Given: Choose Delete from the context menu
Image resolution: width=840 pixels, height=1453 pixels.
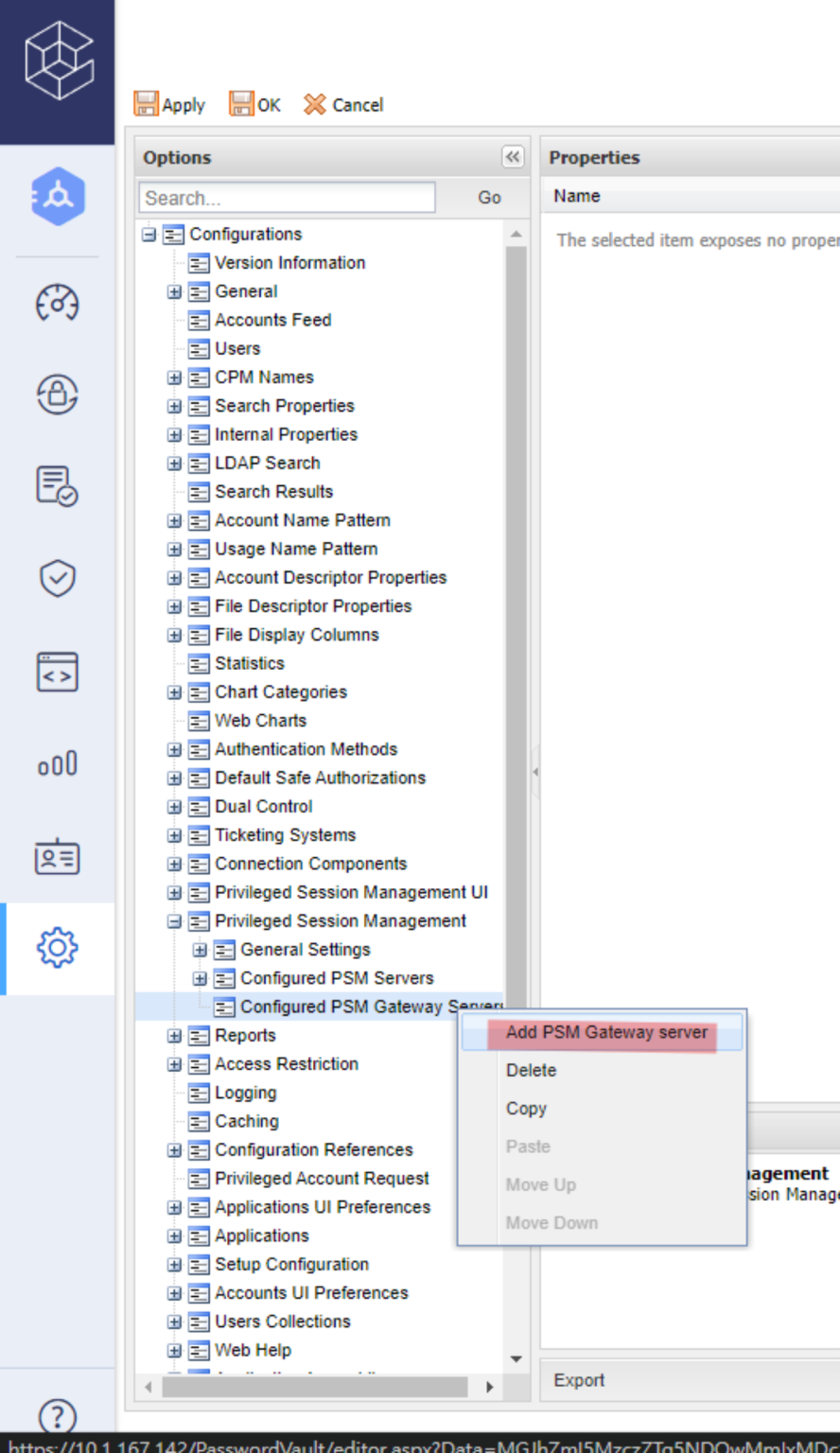Looking at the screenshot, I should [x=531, y=1071].
